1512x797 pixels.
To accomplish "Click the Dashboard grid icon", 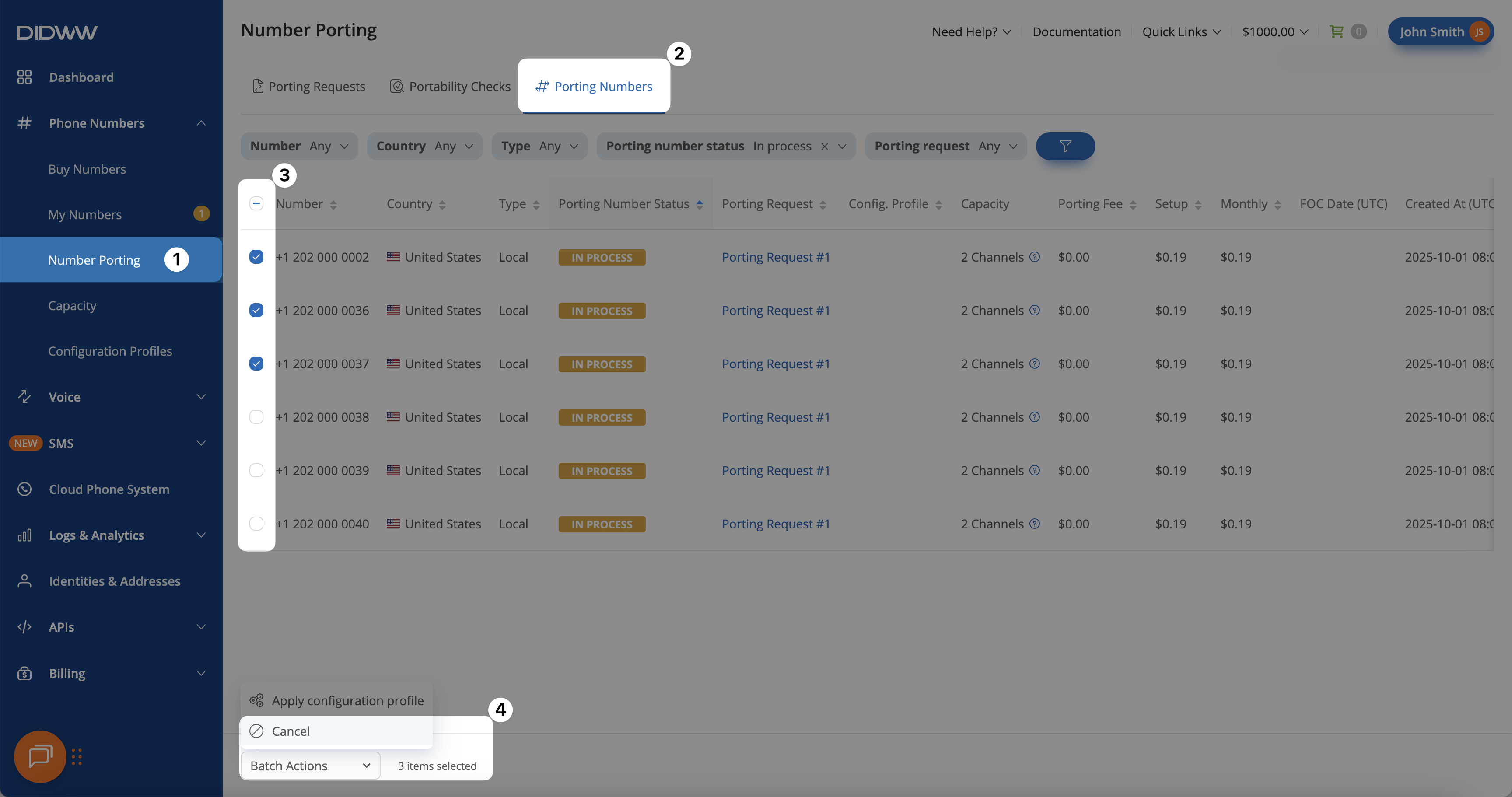I will pos(24,77).
